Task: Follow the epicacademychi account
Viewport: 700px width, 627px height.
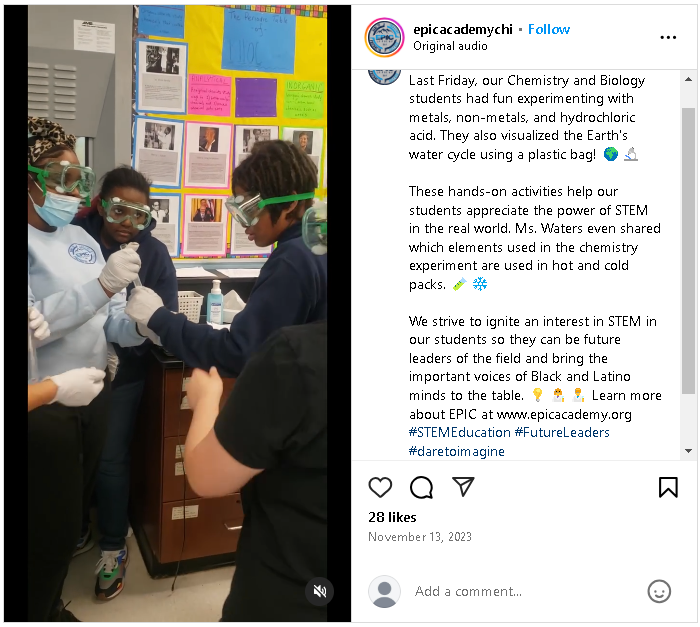Action: pyautogui.click(x=549, y=29)
